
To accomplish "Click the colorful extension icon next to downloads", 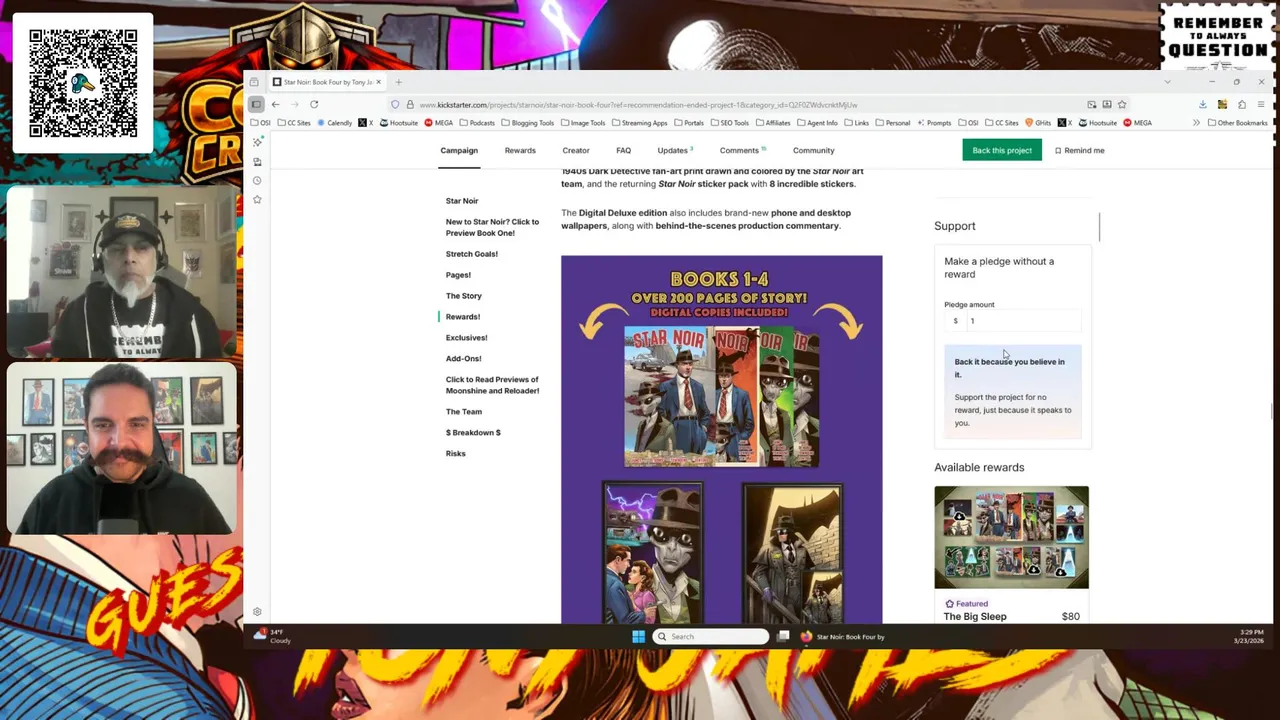I will (x=1222, y=104).
